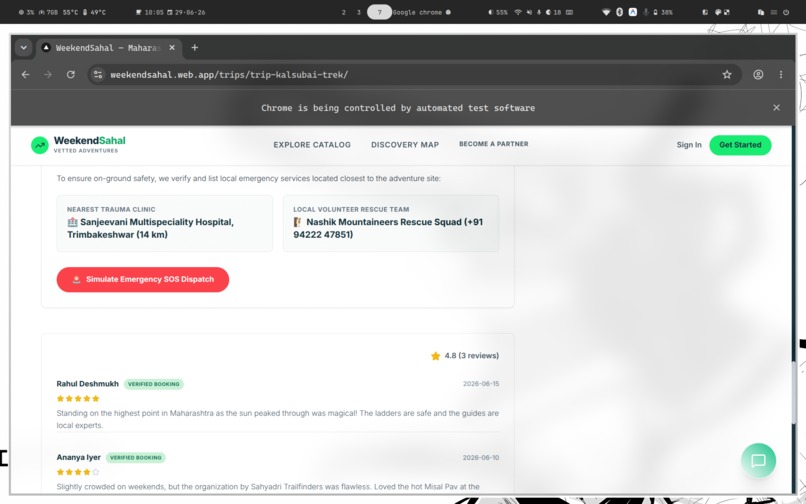This screenshot has height=504, width=806.
Task: Click the siren icon on SOS button
Action: pos(76,280)
